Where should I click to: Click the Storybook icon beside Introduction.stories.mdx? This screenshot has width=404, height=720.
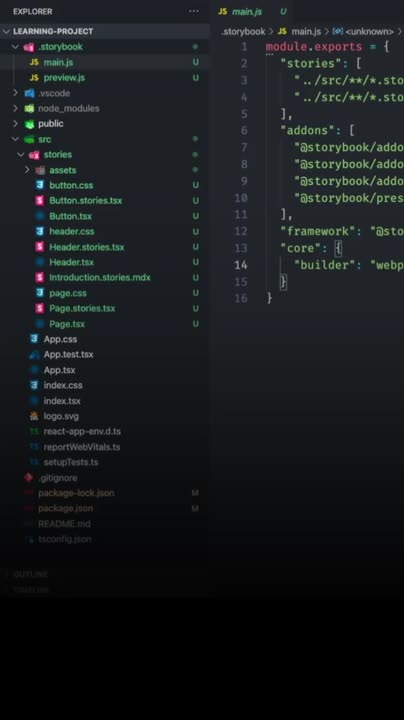[40, 277]
